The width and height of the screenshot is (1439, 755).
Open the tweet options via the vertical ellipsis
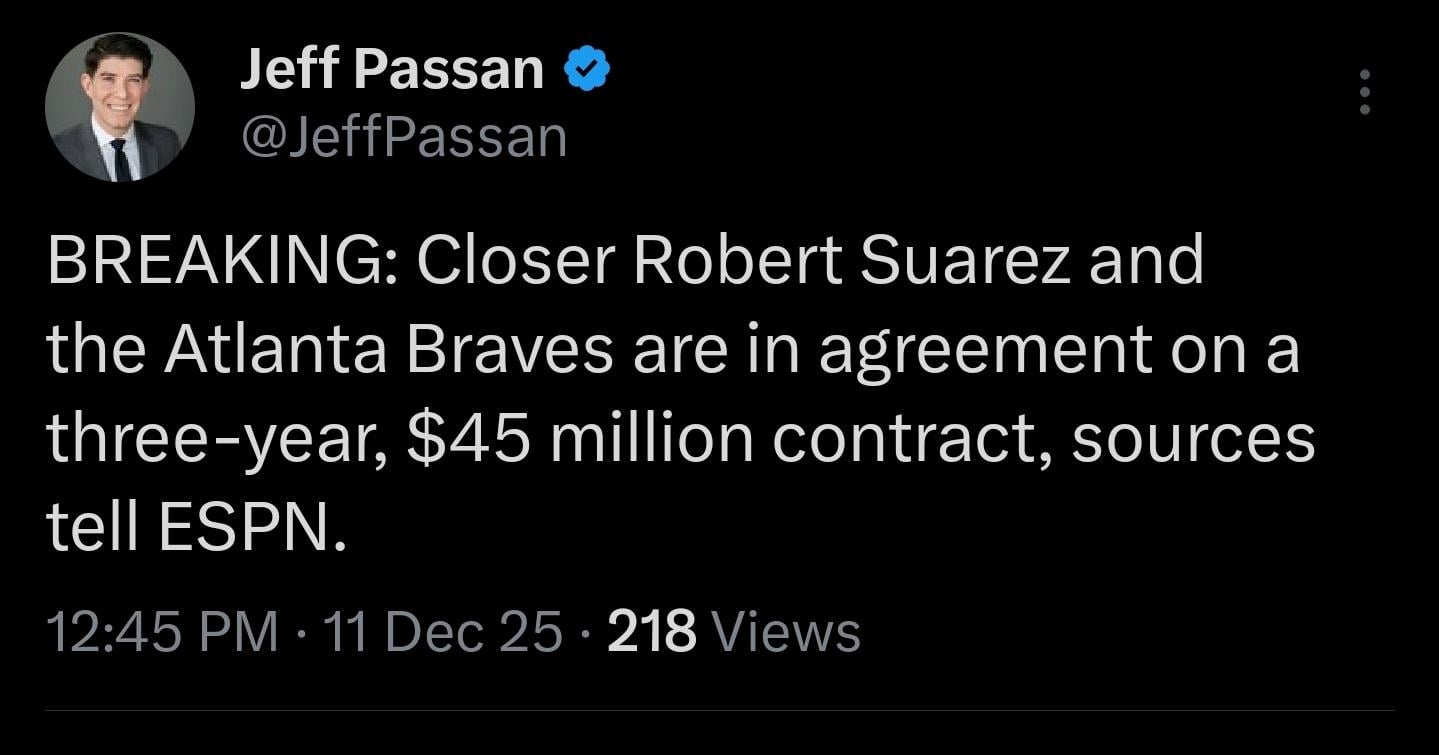pyautogui.click(x=1365, y=94)
